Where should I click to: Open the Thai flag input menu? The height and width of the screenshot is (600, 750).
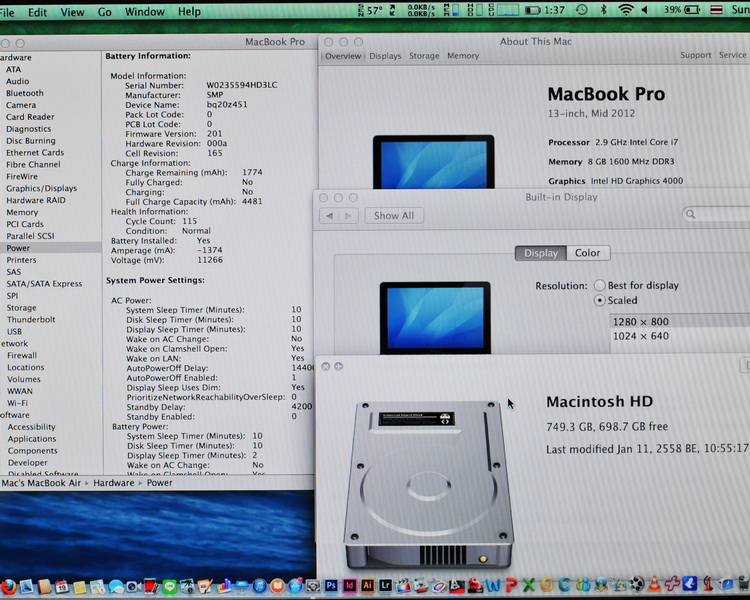coord(716,10)
